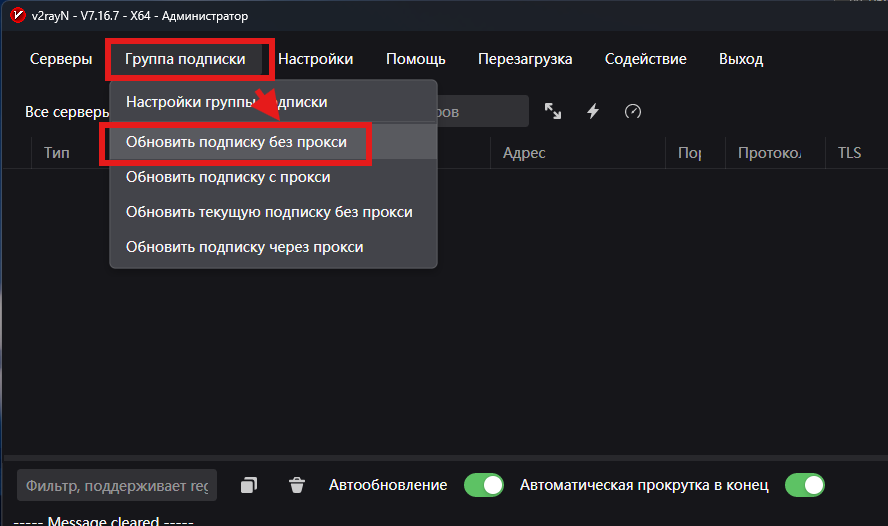Open the Группа подписки menu

click(185, 59)
